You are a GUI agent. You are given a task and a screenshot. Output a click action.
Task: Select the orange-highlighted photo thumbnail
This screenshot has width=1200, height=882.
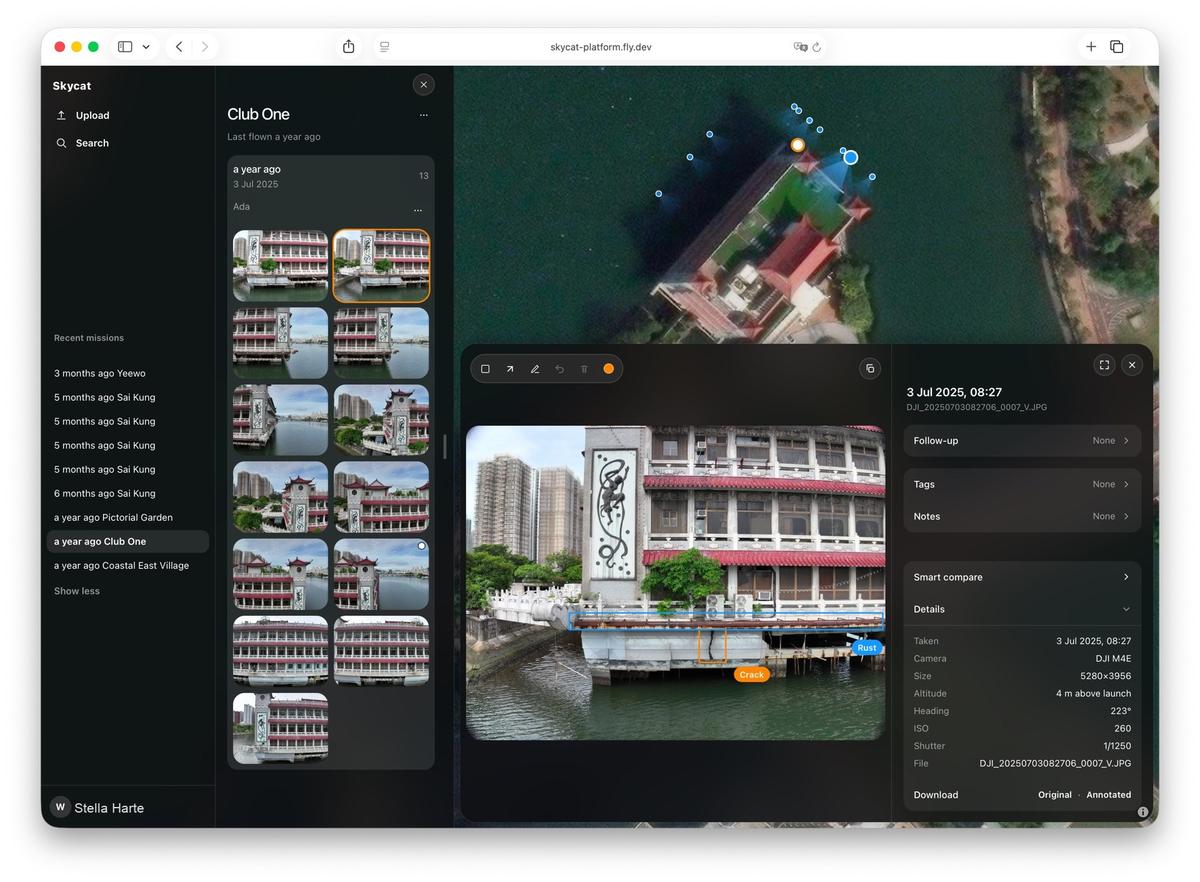[381, 265]
